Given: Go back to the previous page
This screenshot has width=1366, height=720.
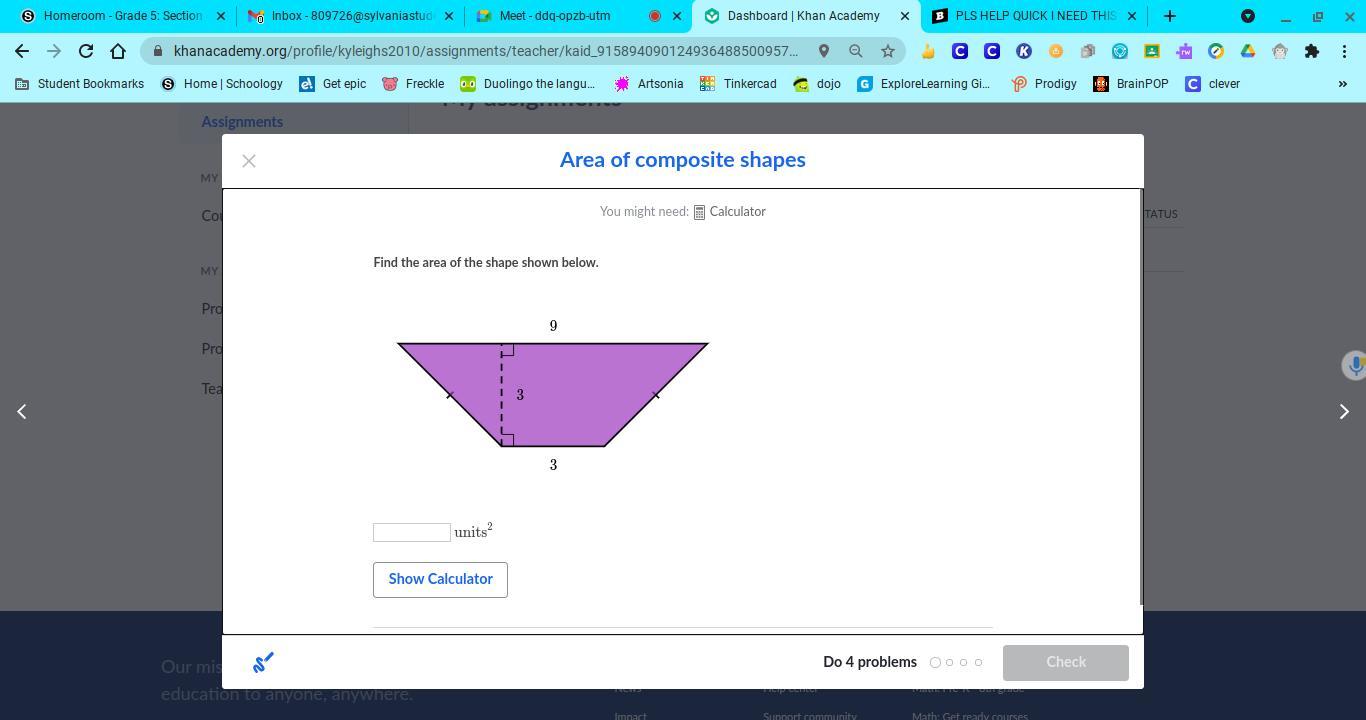Looking at the screenshot, I should [22, 51].
